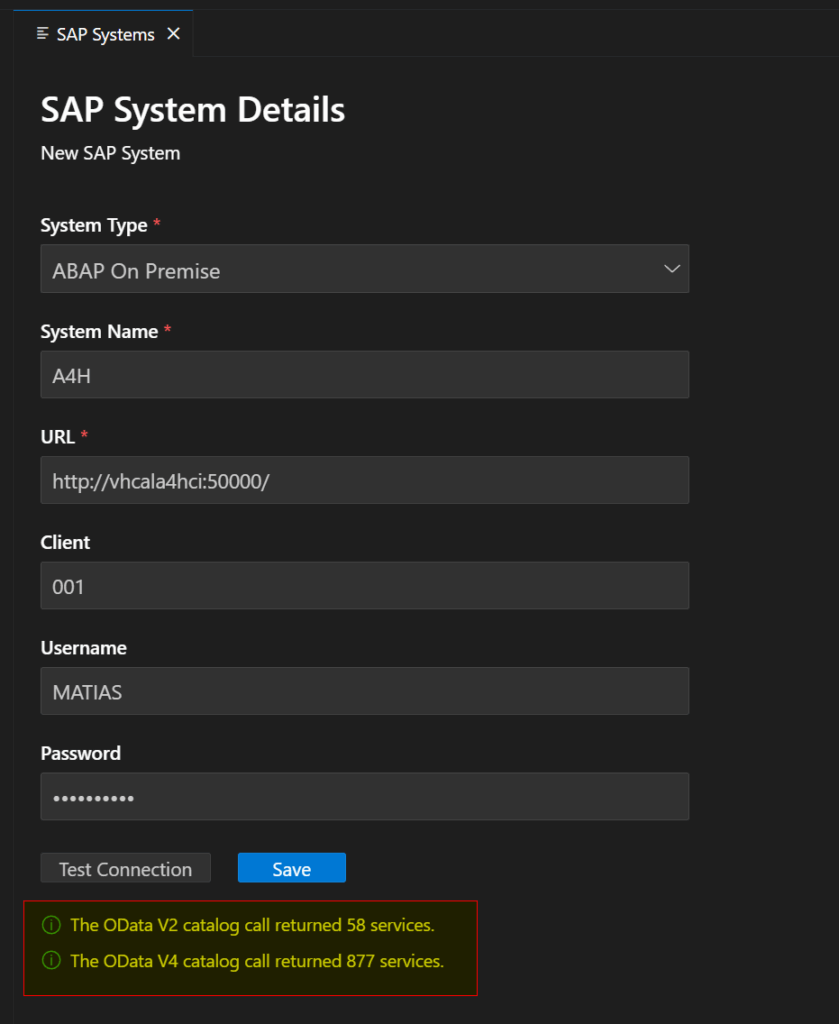Click the OData V4 catalog result message

click(256, 961)
